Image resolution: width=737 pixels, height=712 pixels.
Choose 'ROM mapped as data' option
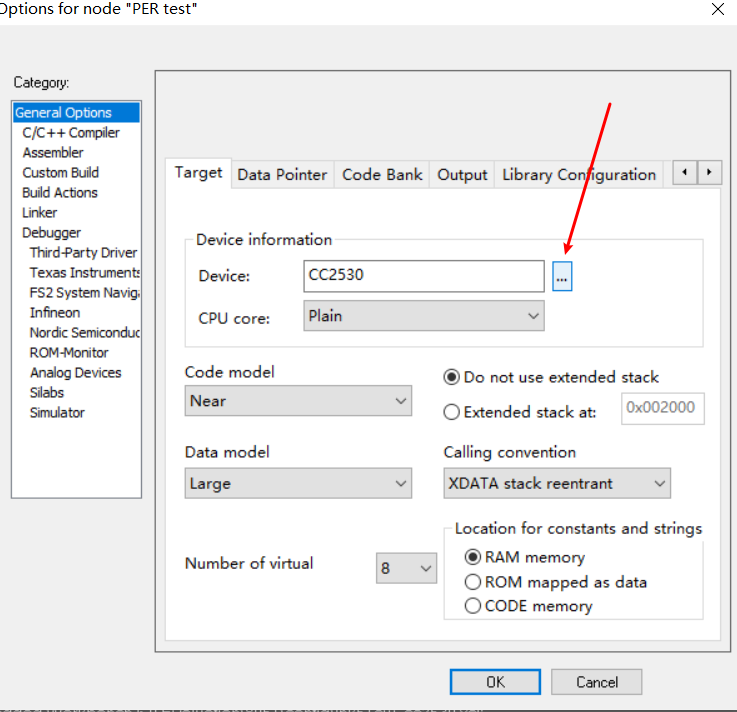[556, 582]
